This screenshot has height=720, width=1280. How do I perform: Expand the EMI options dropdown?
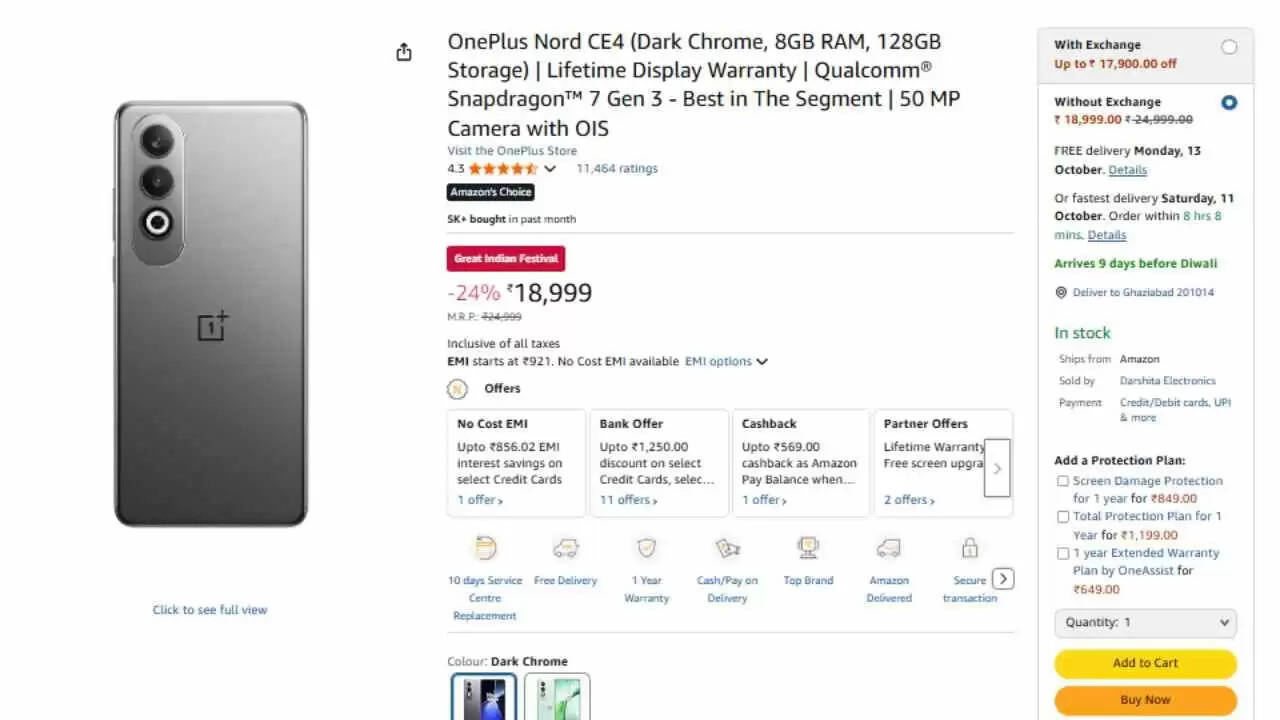point(726,361)
